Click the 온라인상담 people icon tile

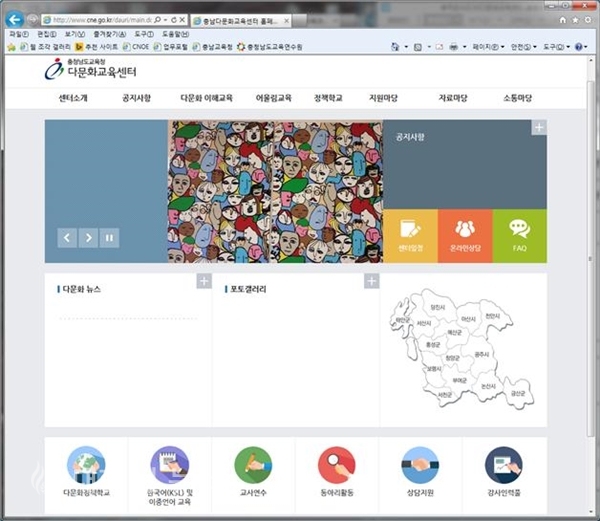point(465,236)
